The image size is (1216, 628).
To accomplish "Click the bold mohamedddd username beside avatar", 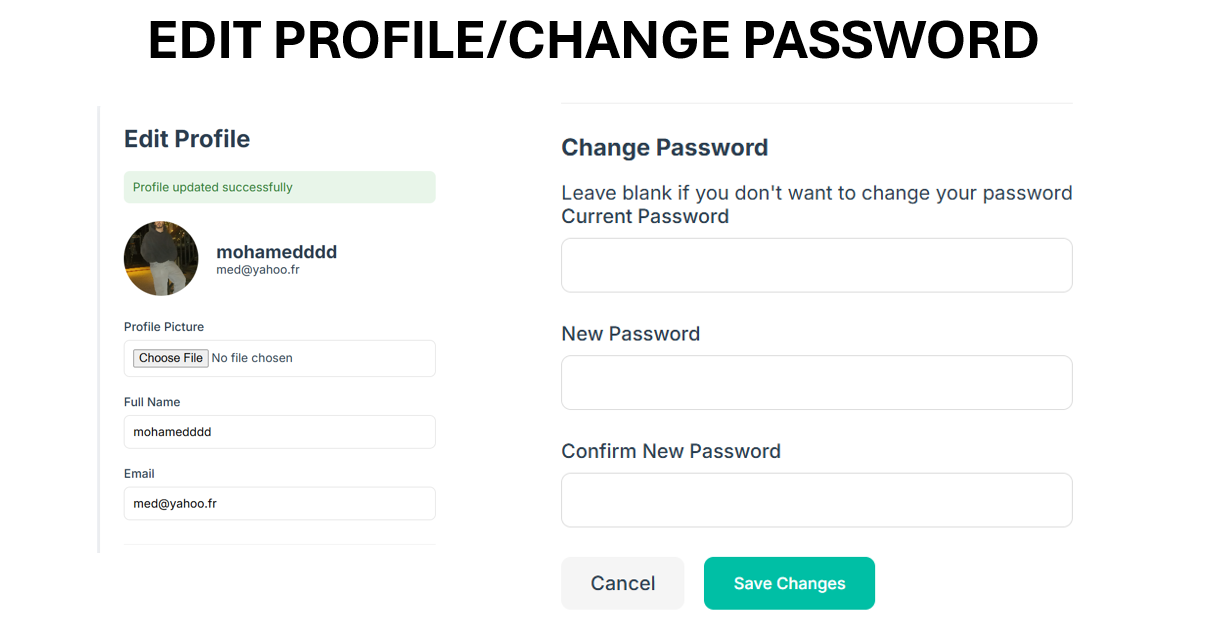I will (277, 252).
